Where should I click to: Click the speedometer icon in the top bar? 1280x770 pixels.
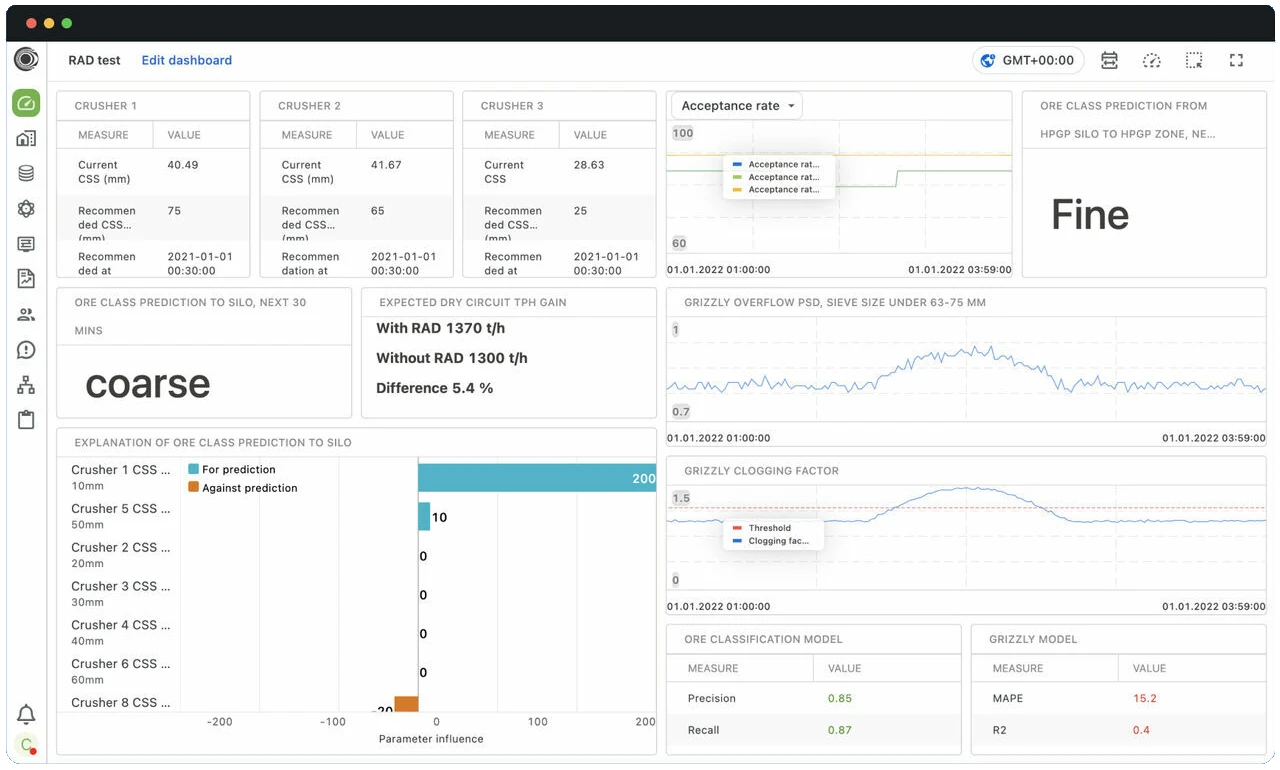(1152, 60)
